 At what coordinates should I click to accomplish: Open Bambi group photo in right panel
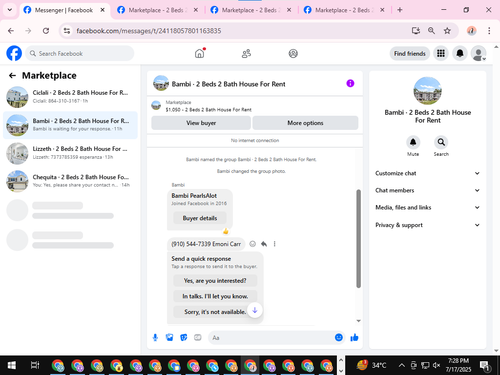click(428, 91)
